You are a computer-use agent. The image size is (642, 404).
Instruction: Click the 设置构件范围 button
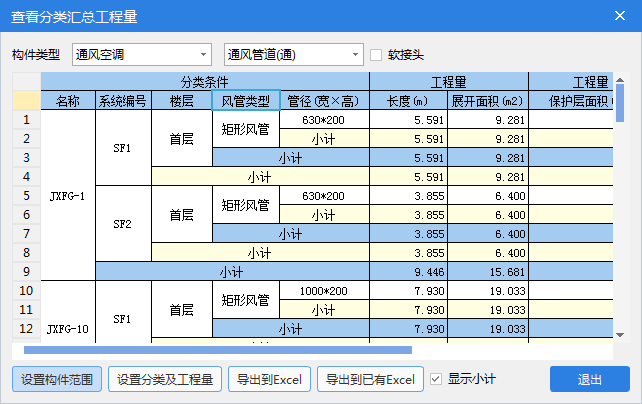pyautogui.click(x=56, y=380)
